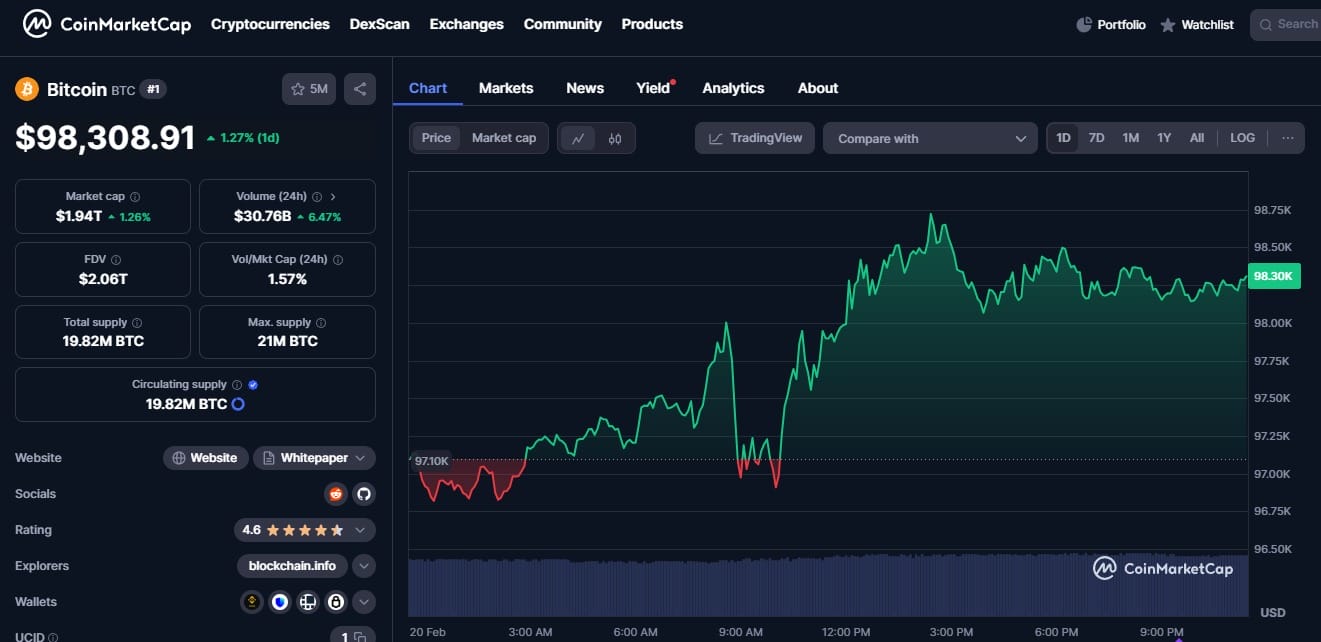The width and height of the screenshot is (1321, 642).
Task: Add Bitcoin to watchlist with 5M star button
Action: (309, 89)
